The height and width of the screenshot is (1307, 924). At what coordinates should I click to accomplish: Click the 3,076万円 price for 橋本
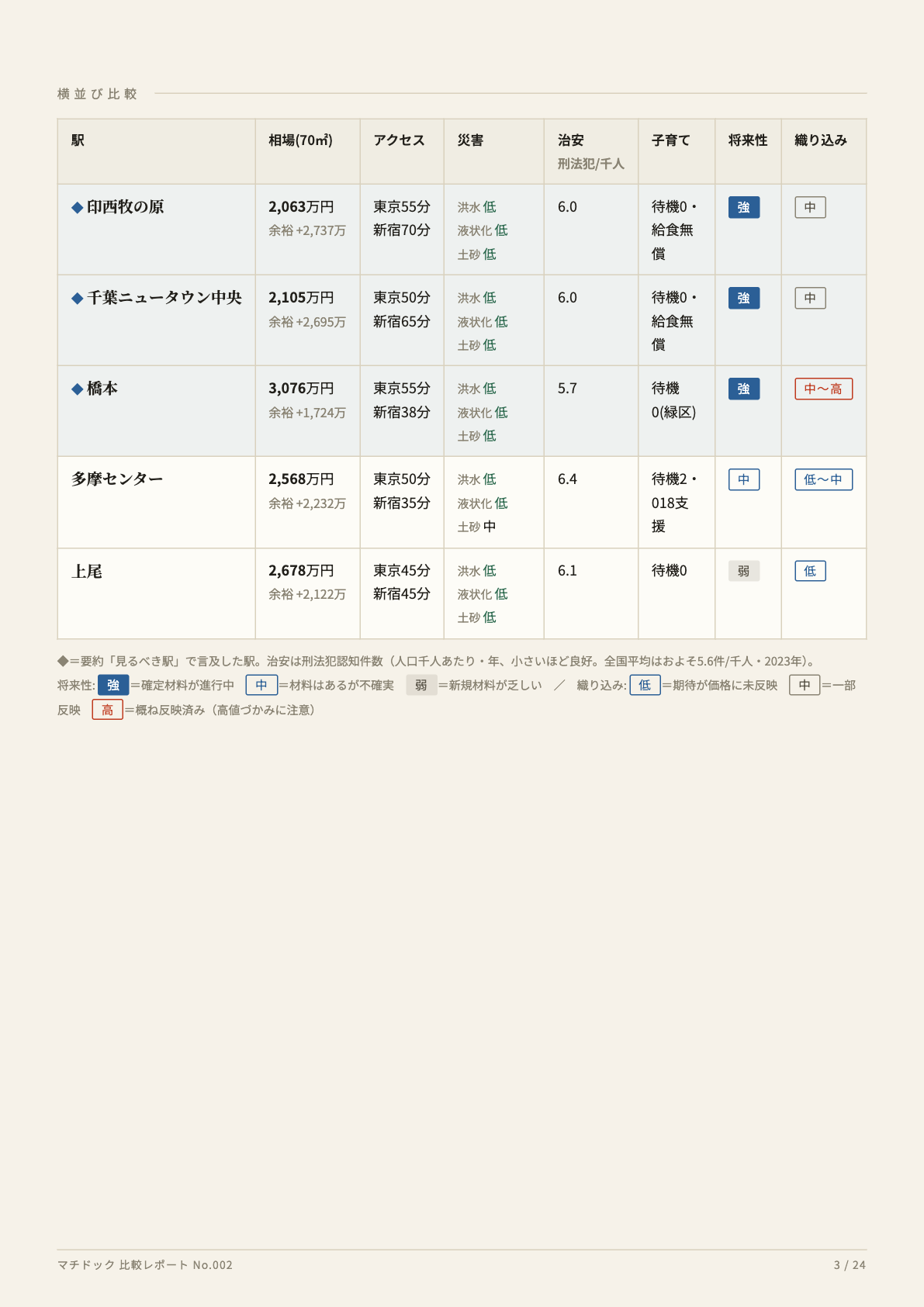coord(301,389)
